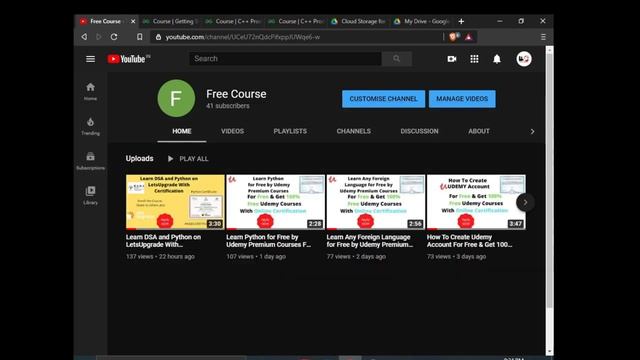Select the PLAYLISTS channel tab
The width and height of the screenshot is (640, 360).
[290, 131]
